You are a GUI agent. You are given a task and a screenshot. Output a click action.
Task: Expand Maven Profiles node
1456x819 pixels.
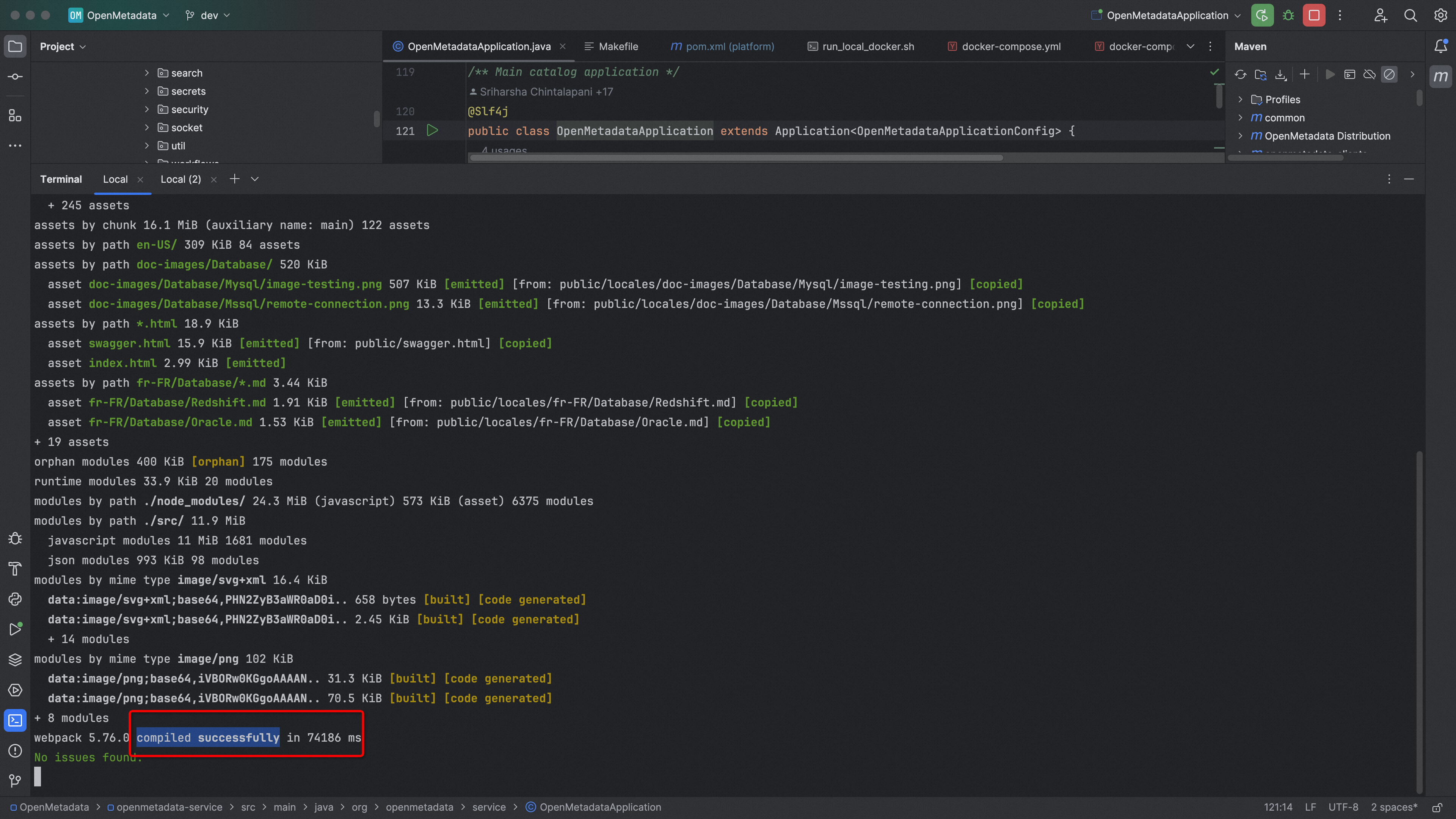(1240, 99)
